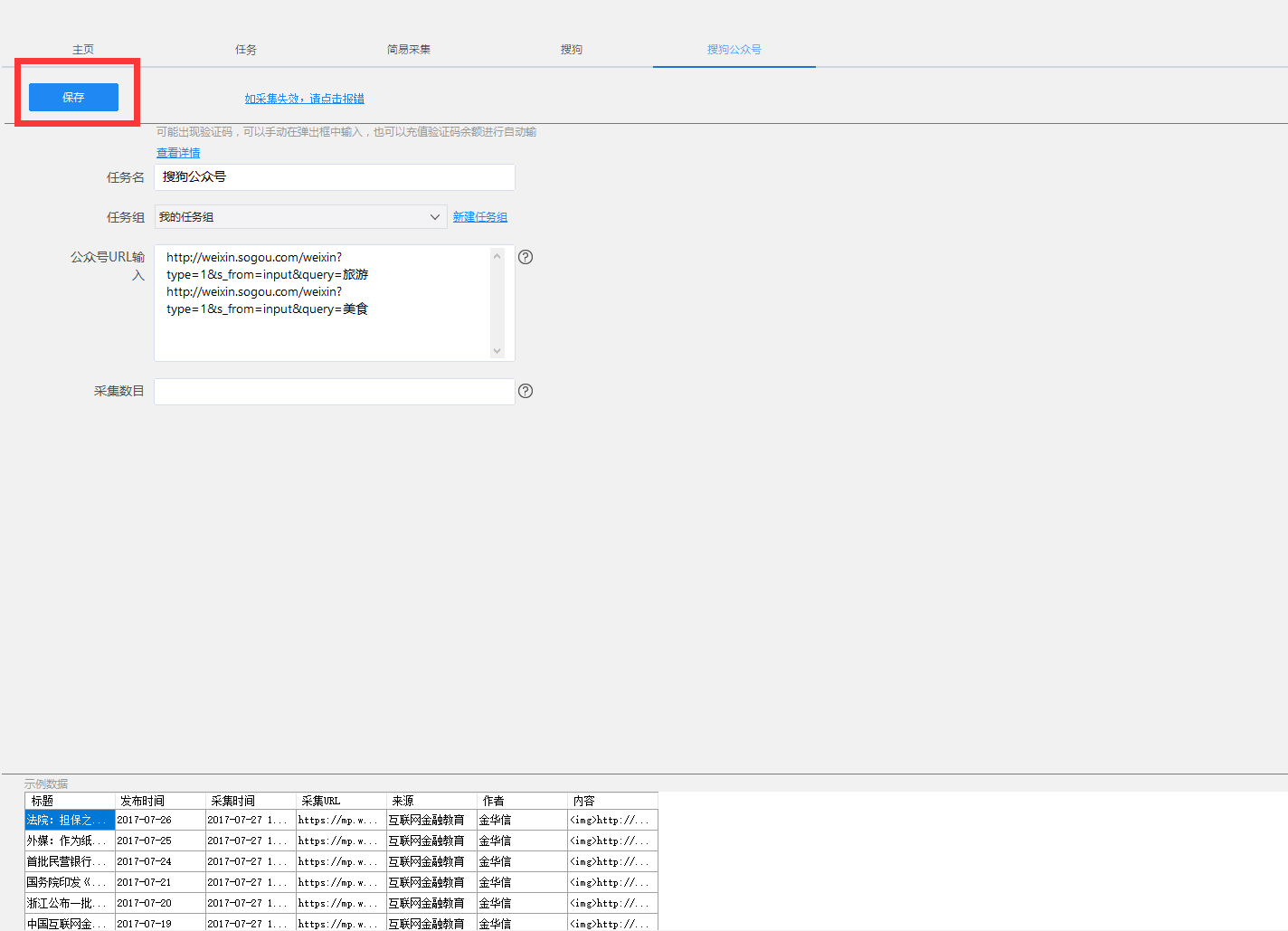Click the date cell 2017-07-21
This screenshot has width=1288, height=931.
[161, 882]
